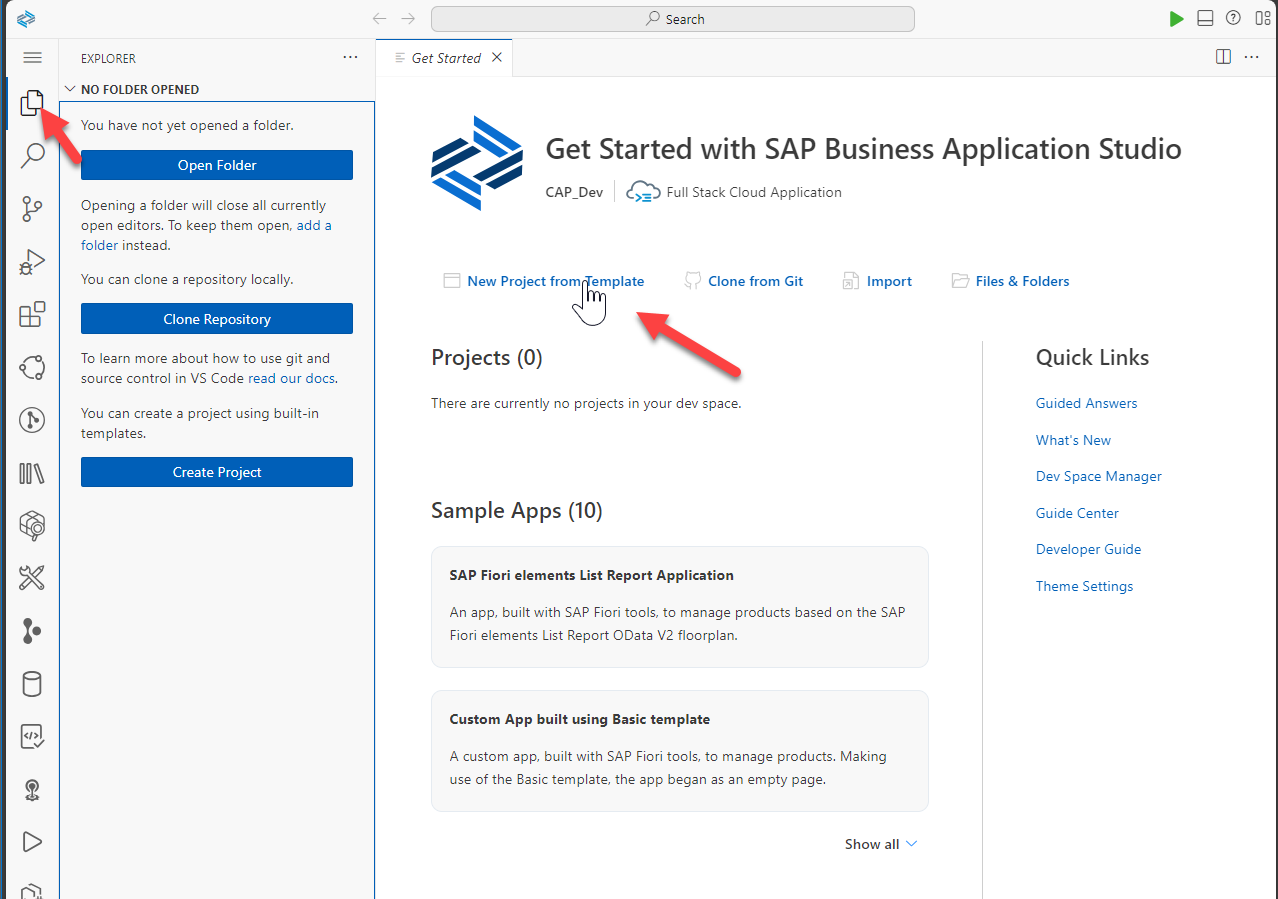Open the database cylinder icon

(32, 684)
